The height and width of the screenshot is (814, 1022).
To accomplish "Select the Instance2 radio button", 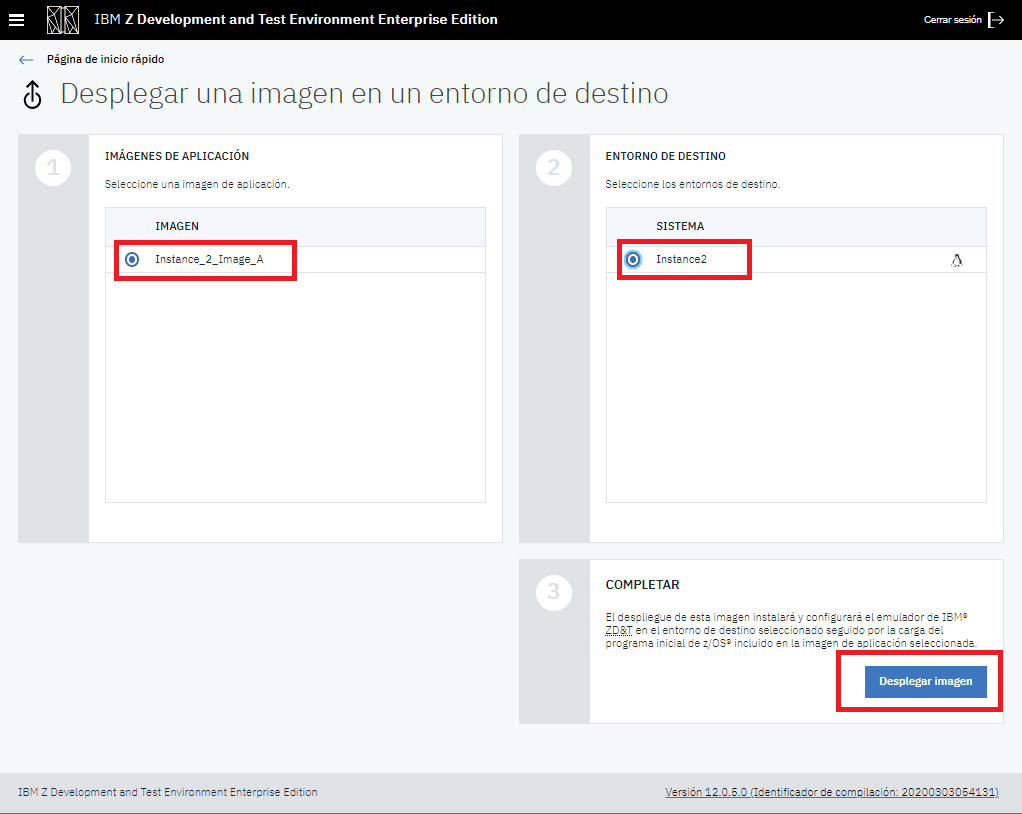I will [x=633, y=260].
